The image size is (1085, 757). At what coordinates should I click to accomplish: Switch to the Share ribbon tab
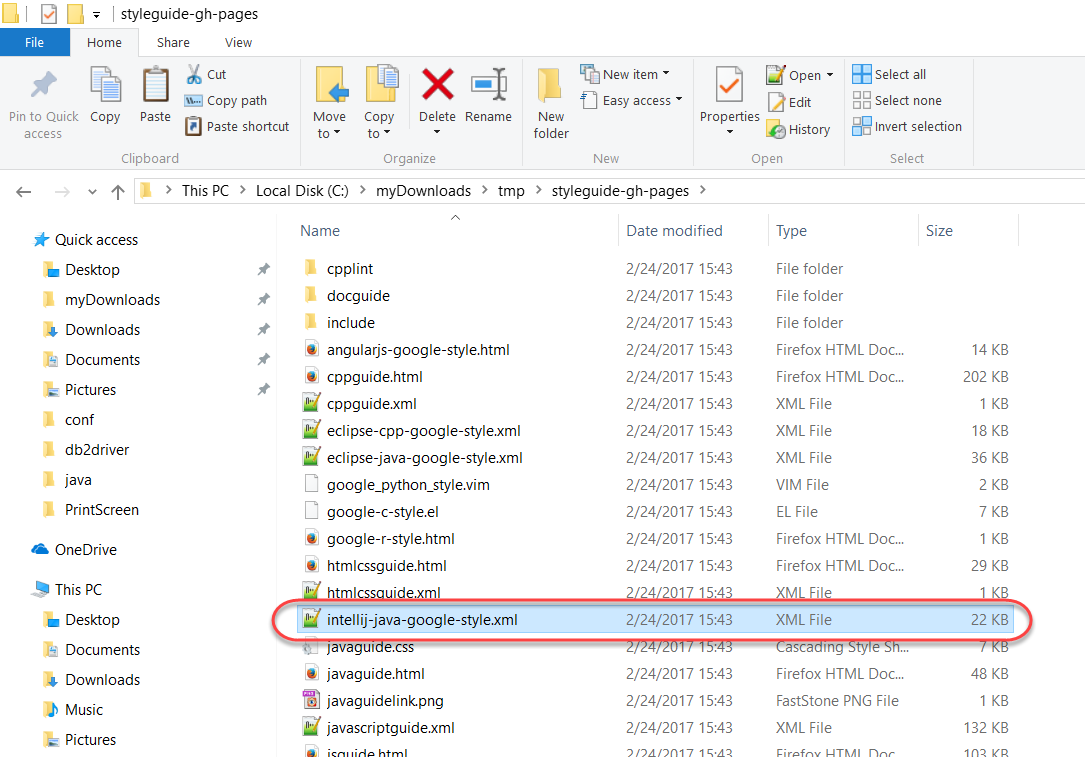pyautogui.click(x=173, y=42)
